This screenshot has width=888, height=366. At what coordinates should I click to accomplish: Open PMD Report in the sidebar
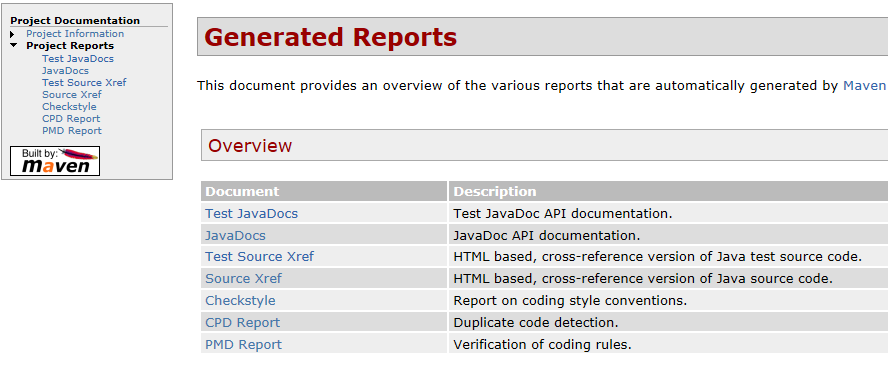72,130
